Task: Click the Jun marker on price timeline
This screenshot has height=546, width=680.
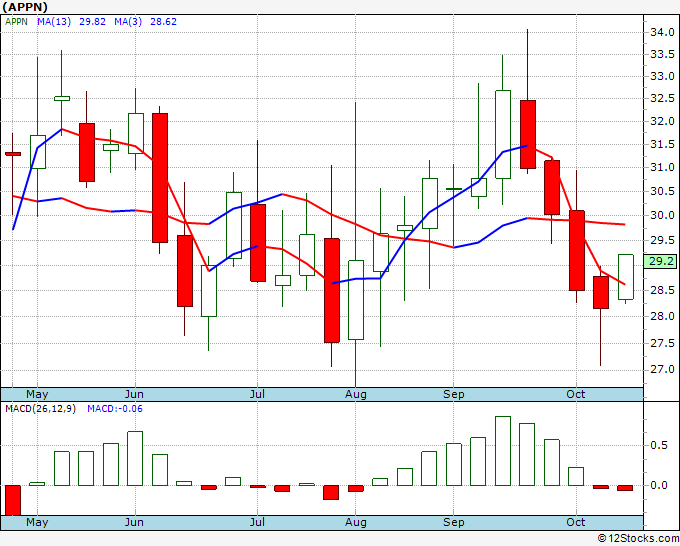Action: coord(134,394)
